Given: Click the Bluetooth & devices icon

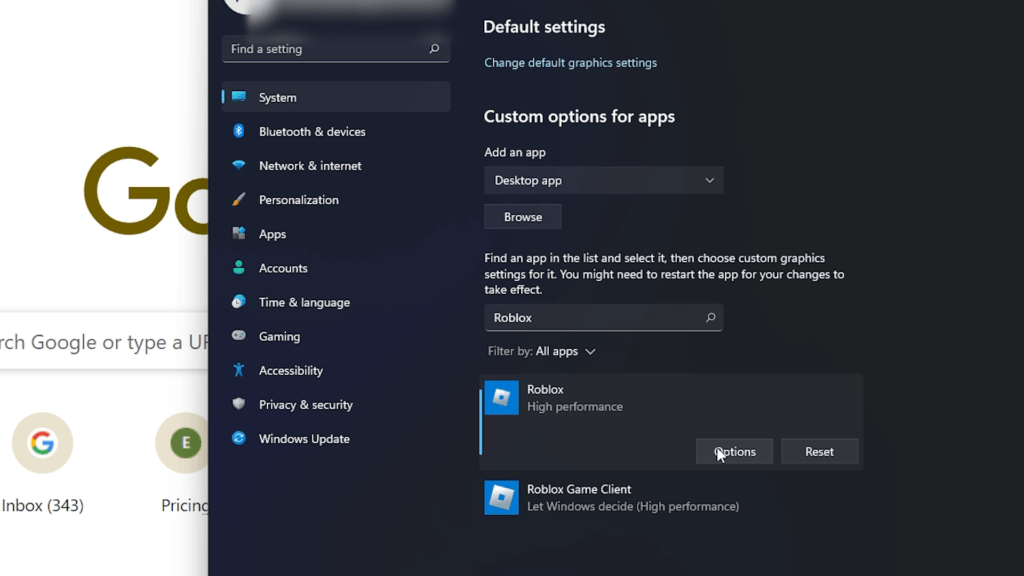Looking at the screenshot, I should click(x=238, y=131).
